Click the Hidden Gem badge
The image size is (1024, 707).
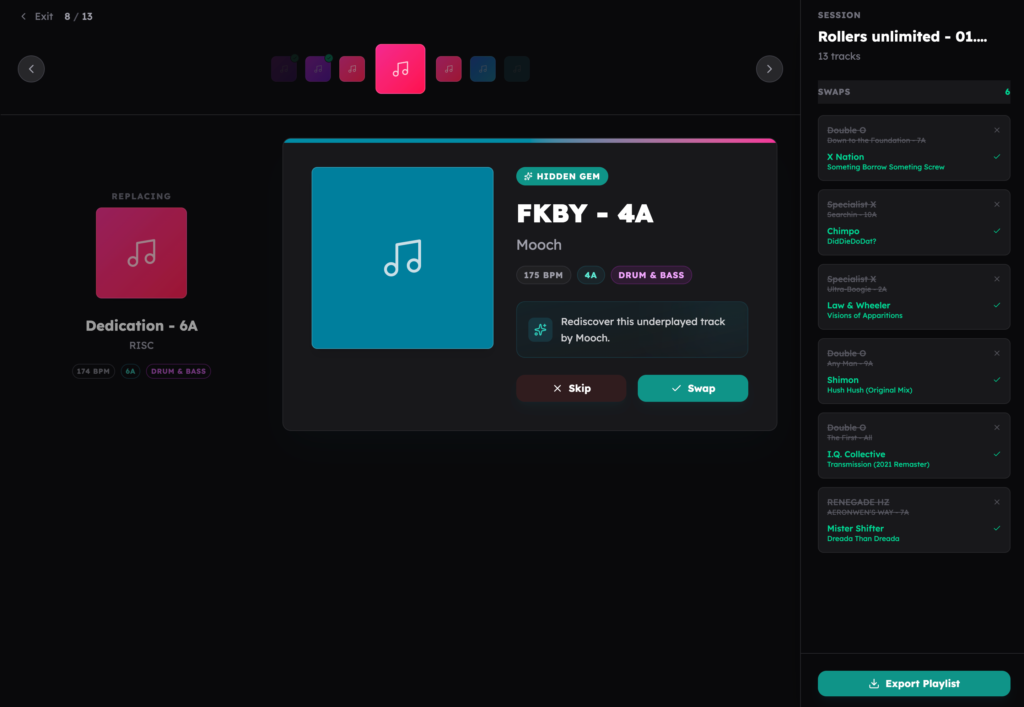pyautogui.click(x=561, y=176)
